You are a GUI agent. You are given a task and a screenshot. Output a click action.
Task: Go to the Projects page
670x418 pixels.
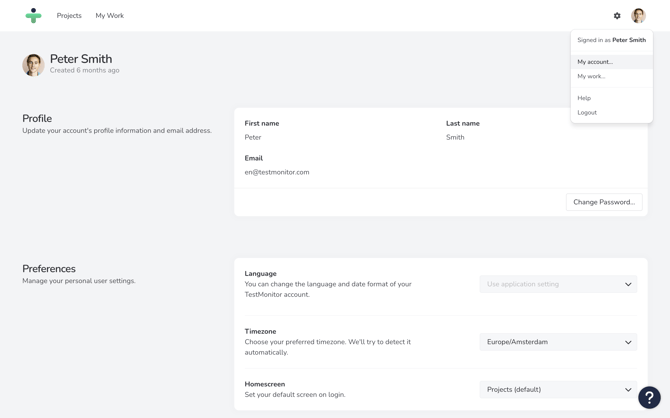tap(69, 16)
